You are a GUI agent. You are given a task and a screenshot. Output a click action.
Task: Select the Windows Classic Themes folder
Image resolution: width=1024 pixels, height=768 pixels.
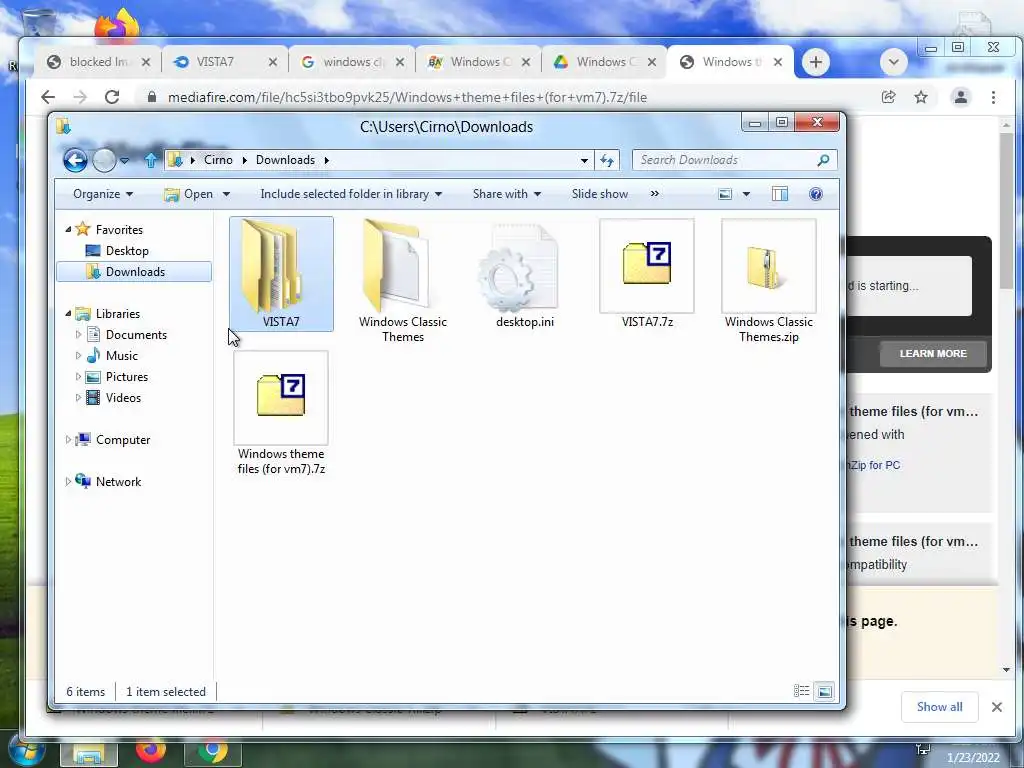tap(402, 281)
